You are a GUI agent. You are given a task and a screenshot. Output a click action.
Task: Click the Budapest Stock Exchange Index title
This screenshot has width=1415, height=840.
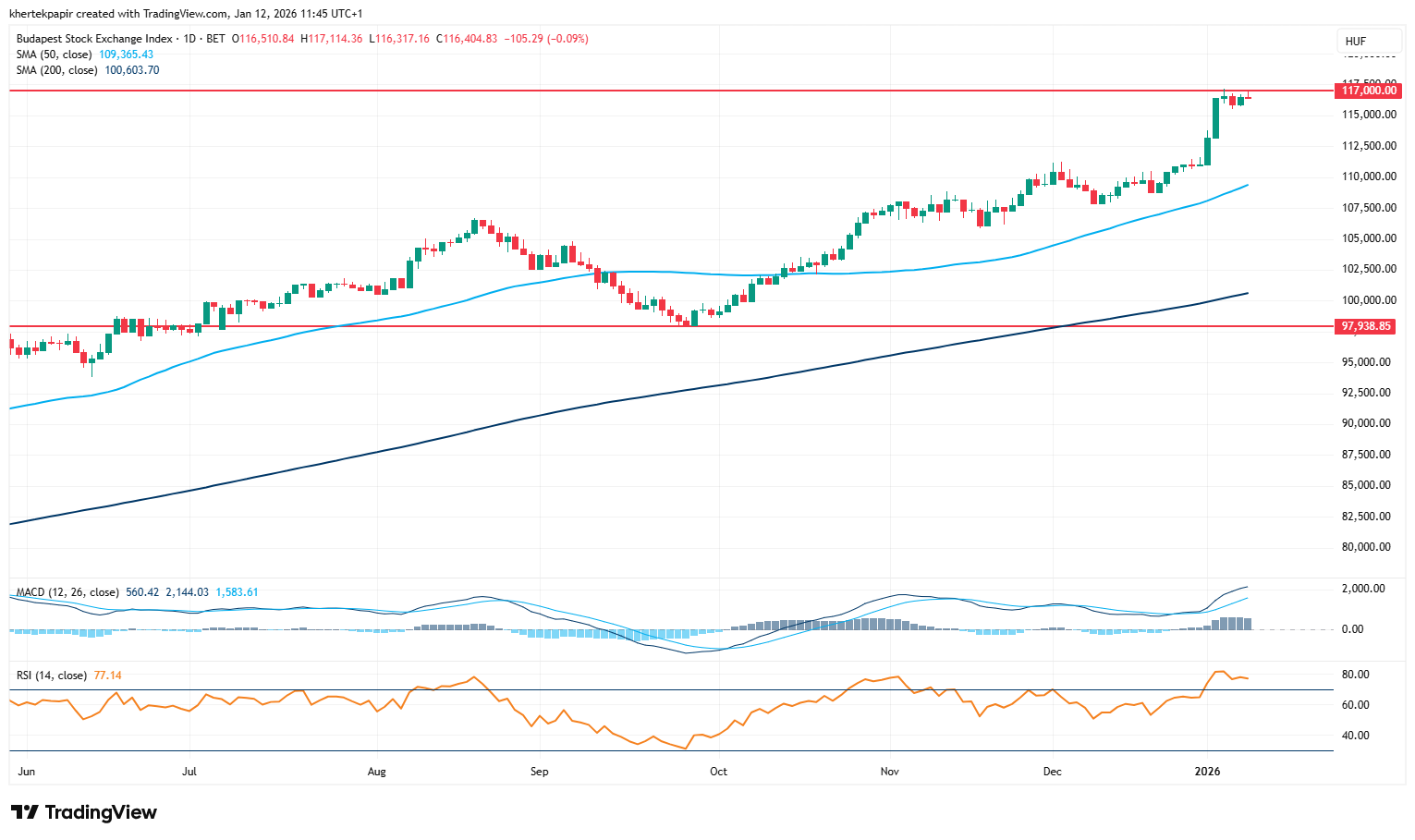pyautogui.click(x=94, y=39)
